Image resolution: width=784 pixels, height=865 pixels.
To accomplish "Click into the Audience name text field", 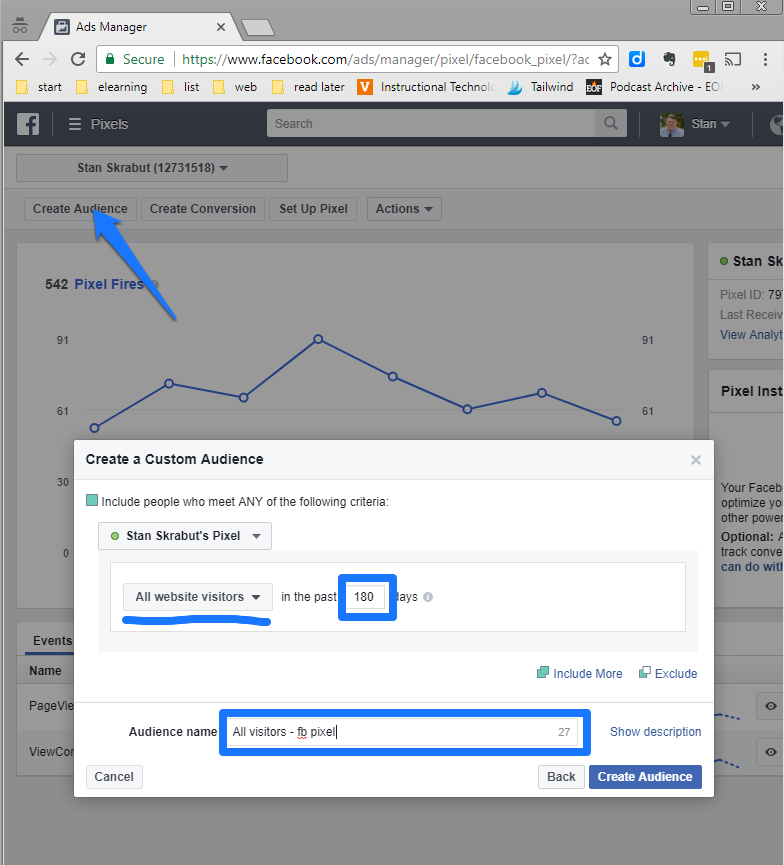I will pyautogui.click(x=390, y=732).
